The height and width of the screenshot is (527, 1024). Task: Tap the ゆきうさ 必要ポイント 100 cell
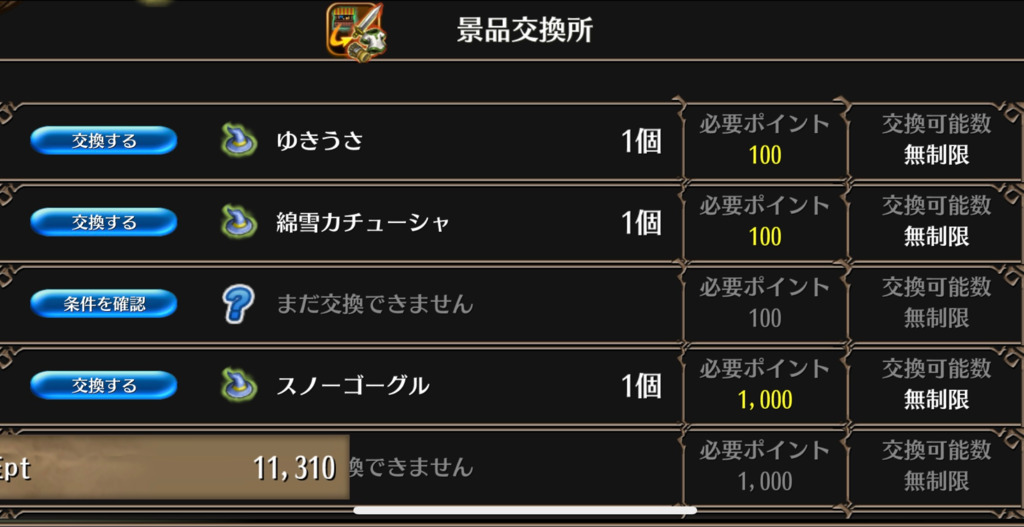pos(765,140)
